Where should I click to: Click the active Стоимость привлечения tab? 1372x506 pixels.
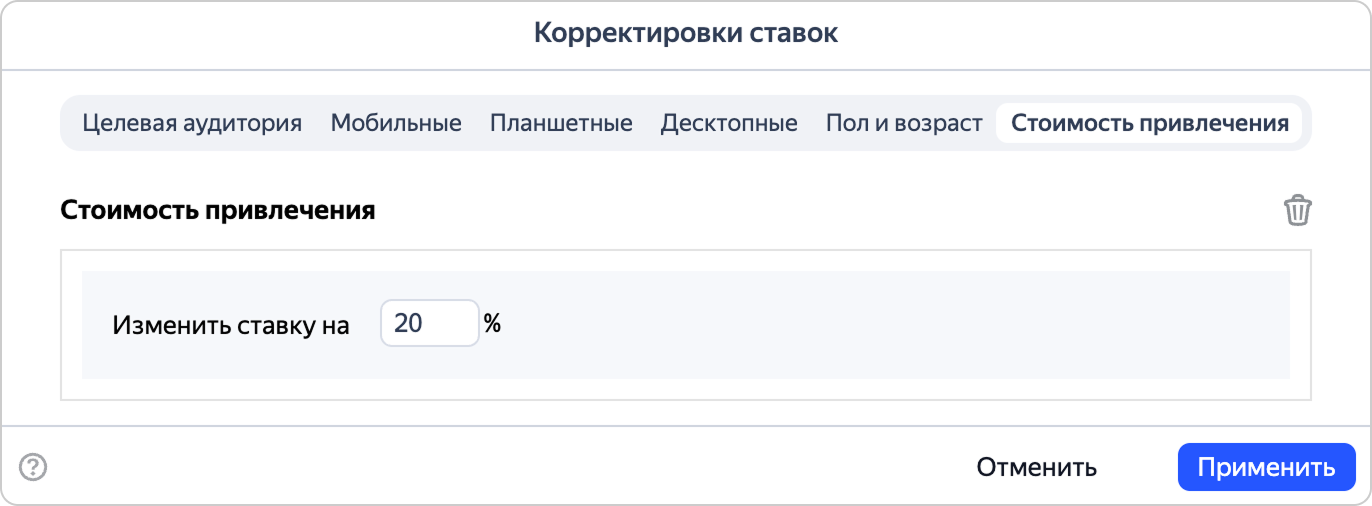coord(1149,123)
